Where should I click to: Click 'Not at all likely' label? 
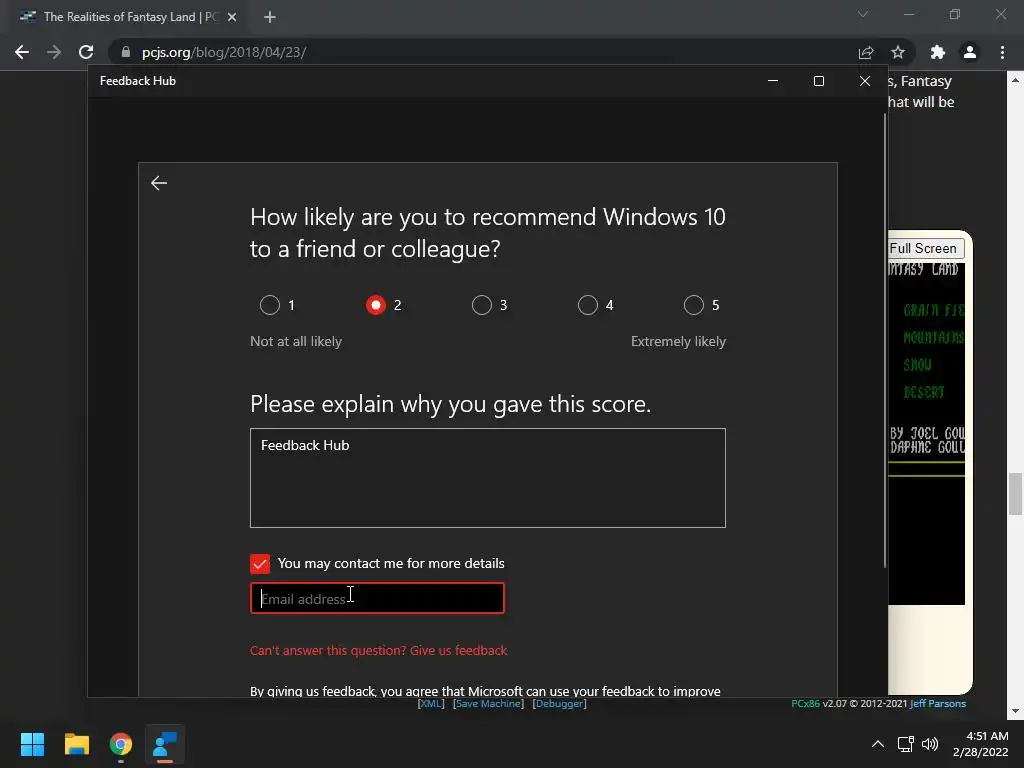(x=296, y=342)
